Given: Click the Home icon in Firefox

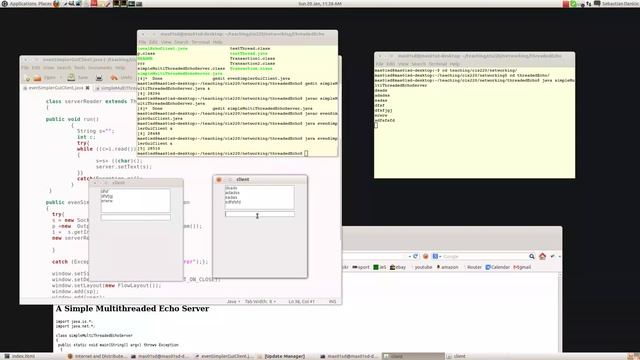Looking at the screenshot, I should pyautogui.click(x=542, y=256).
